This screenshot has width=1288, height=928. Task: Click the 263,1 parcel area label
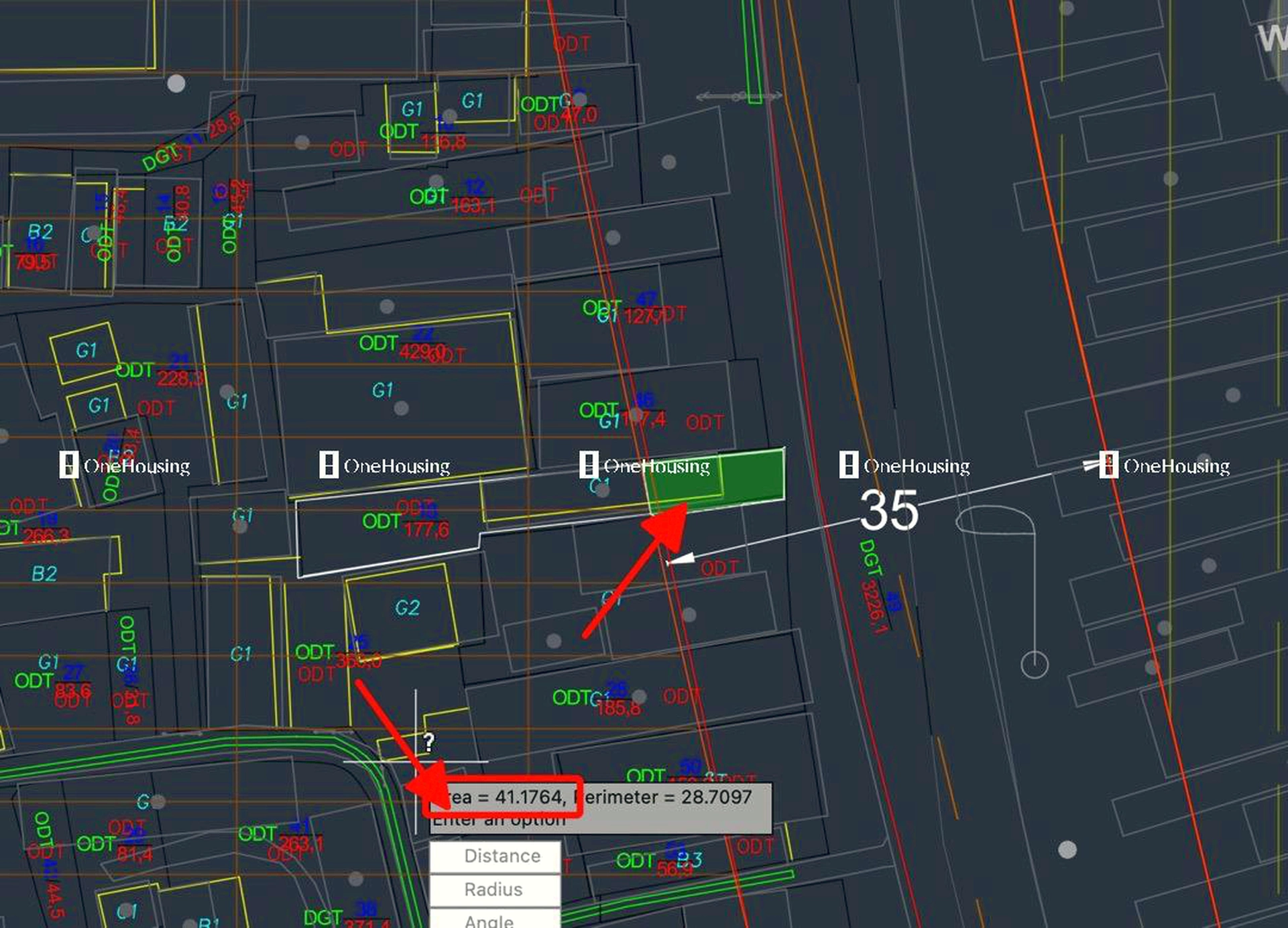(x=301, y=843)
